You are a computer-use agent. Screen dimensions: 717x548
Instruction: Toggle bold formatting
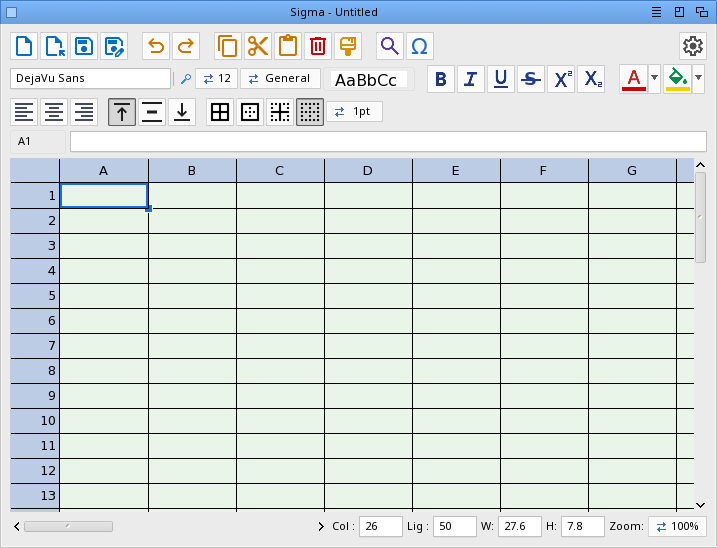pyautogui.click(x=441, y=79)
